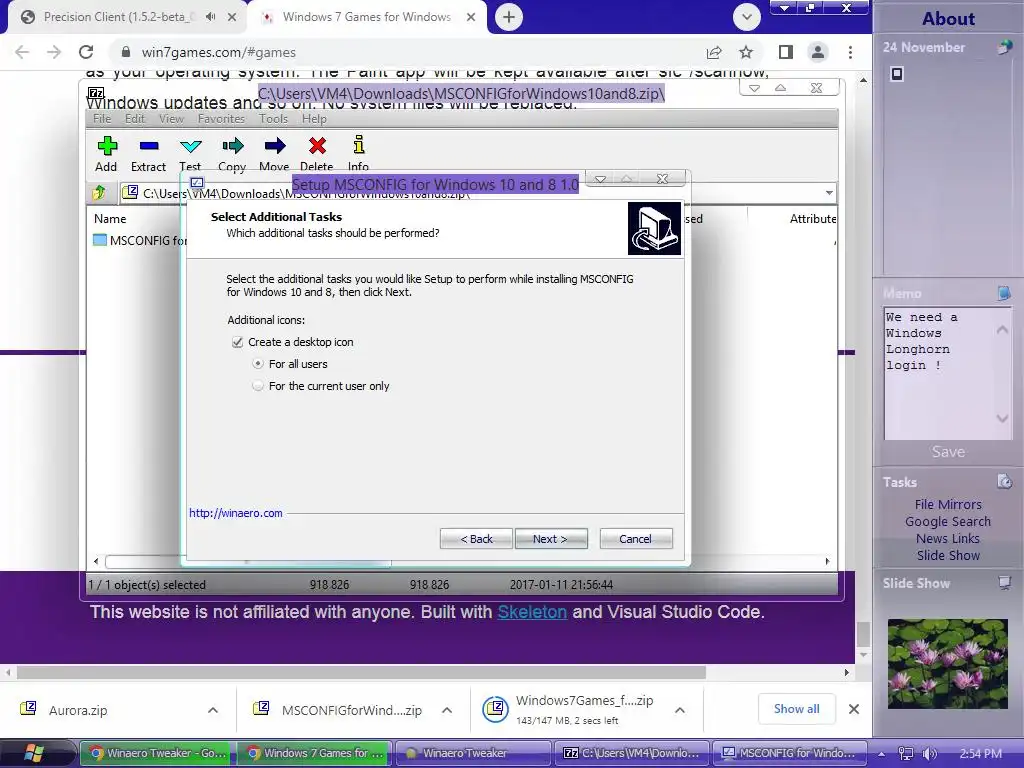
Task: Open Google Search task link
Action: (x=948, y=521)
